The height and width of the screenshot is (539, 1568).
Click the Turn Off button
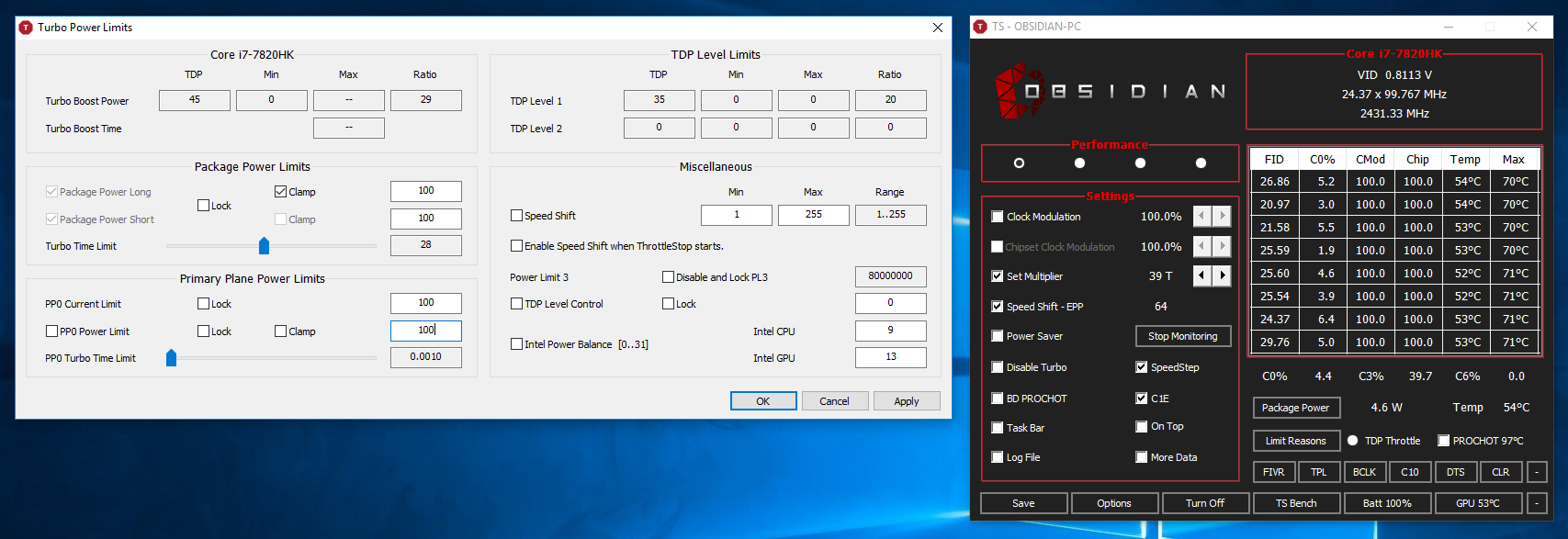tap(1205, 503)
